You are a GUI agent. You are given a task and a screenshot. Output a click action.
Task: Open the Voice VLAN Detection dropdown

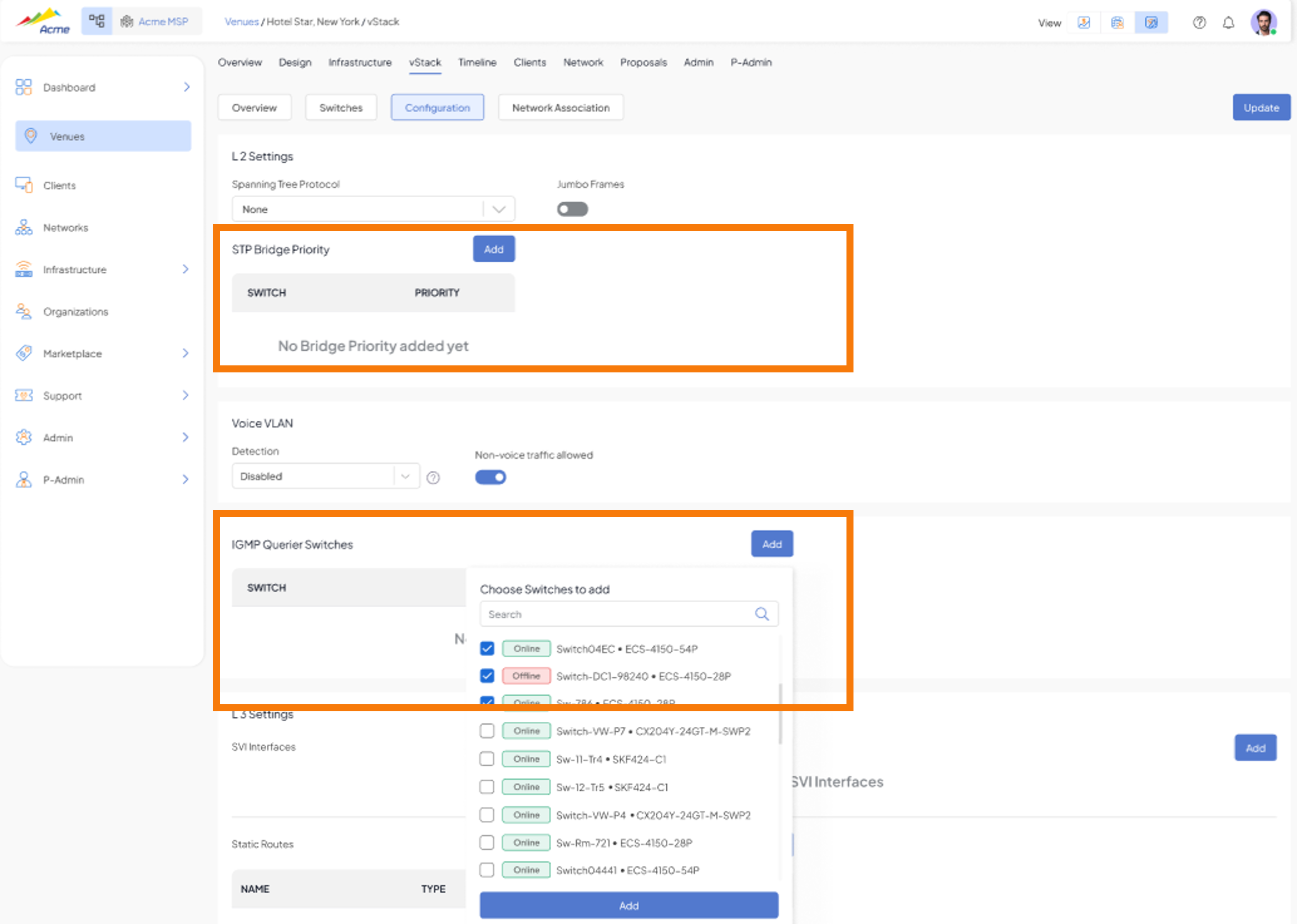[x=325, y=476]
